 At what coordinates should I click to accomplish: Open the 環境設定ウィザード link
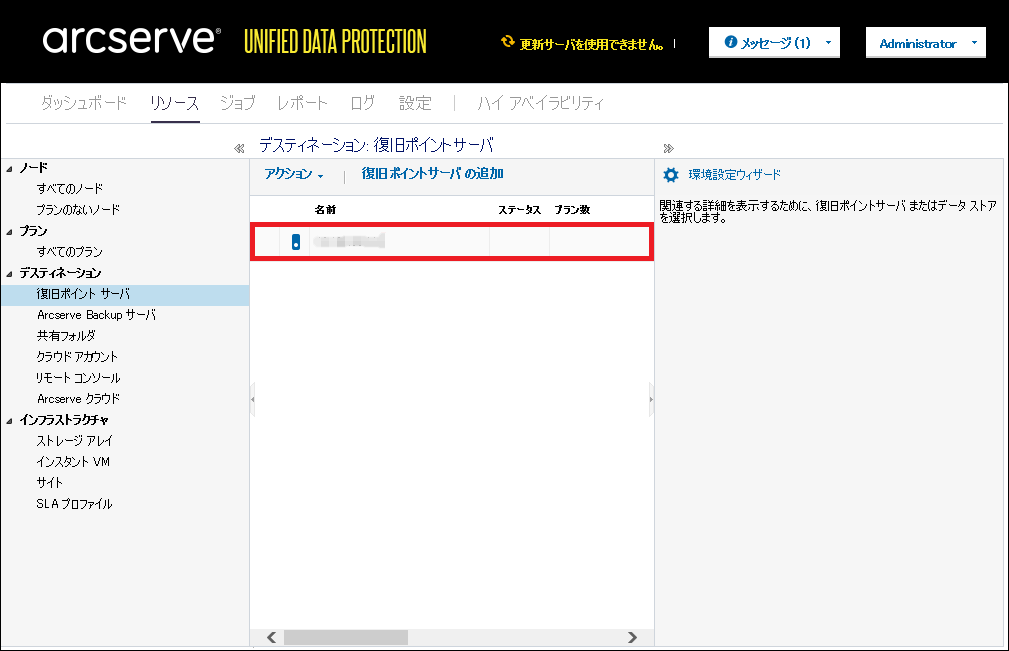click(x=734, y=175)
